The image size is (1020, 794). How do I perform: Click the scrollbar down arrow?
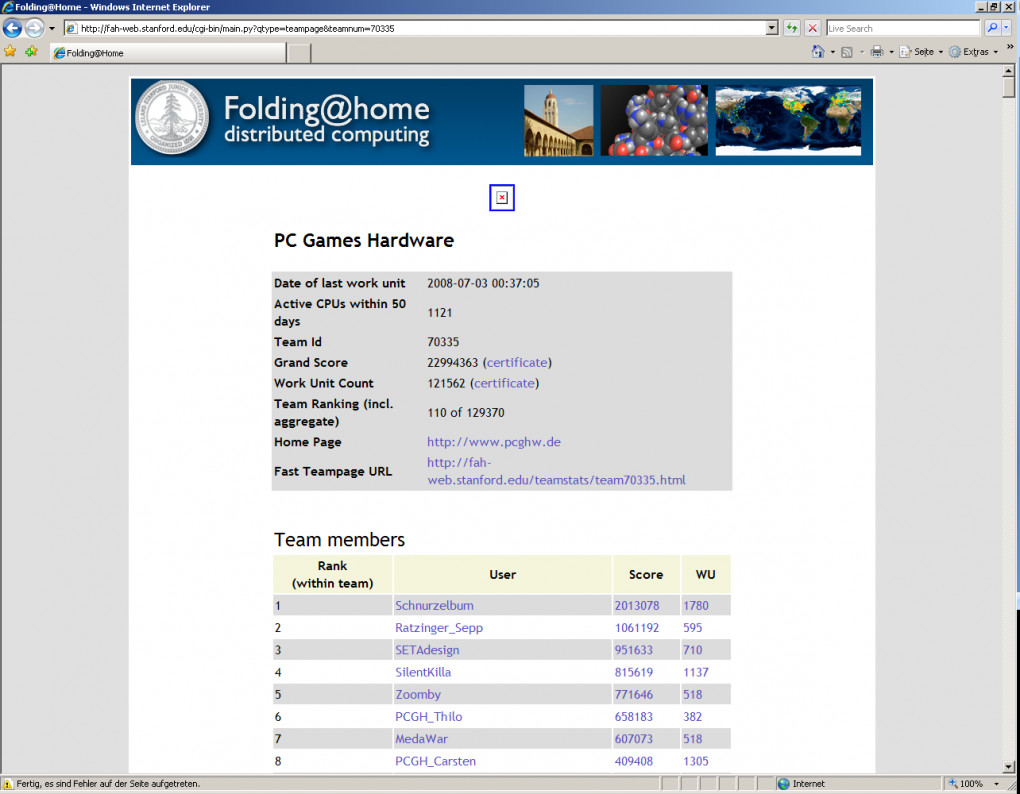tap(1009, 767)
